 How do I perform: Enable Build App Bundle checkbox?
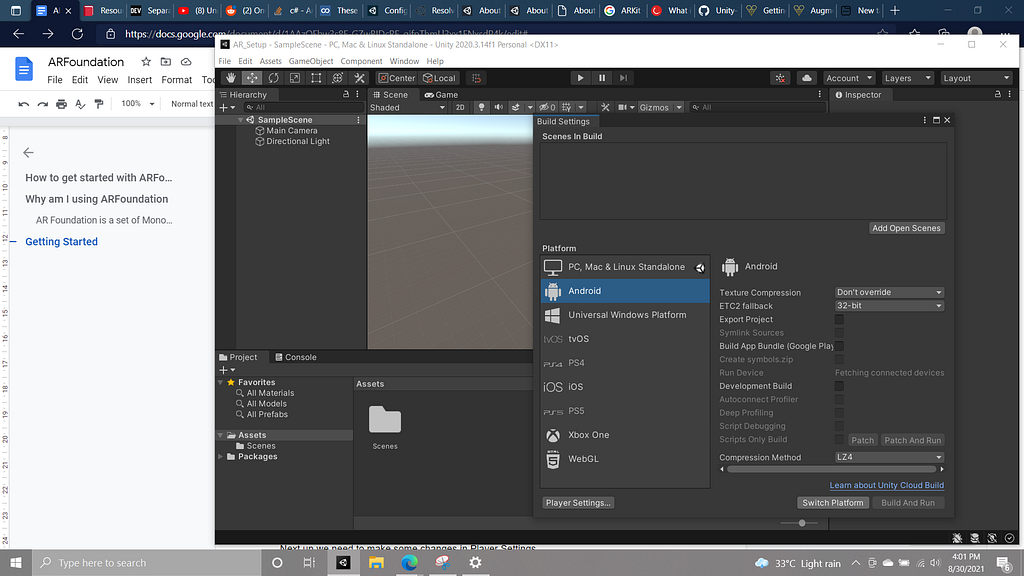click(839, 346)
